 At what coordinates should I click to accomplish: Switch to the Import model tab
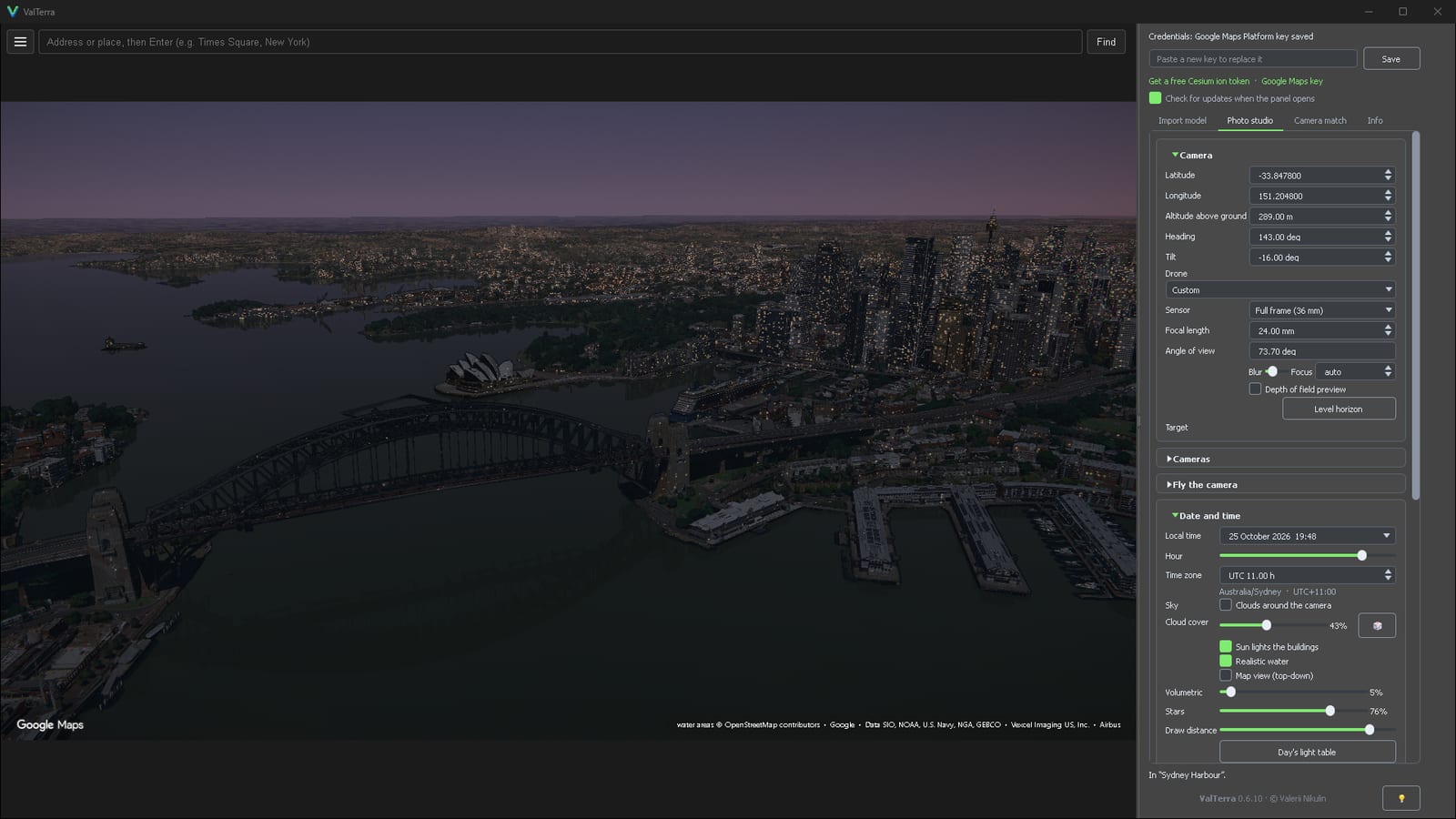[1182, 120]
